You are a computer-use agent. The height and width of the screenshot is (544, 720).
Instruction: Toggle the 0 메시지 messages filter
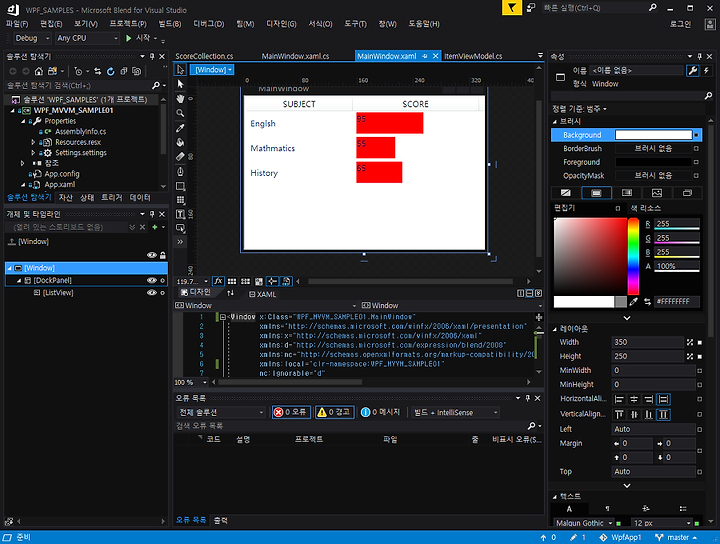(381, 412)
